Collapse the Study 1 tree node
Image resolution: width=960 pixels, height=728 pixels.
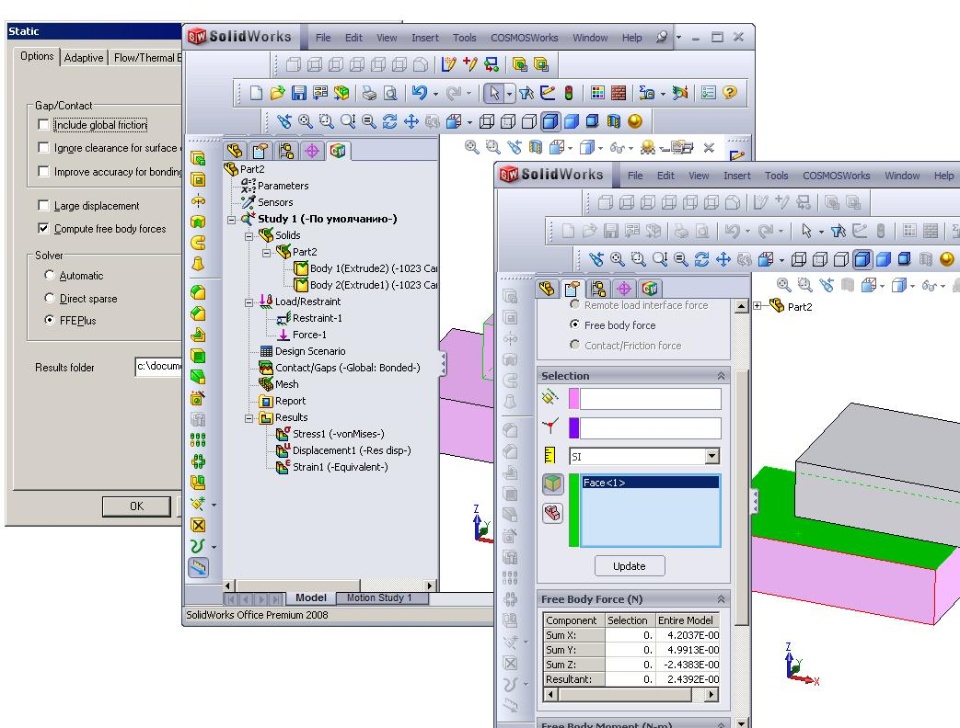(x=231, y=219)
